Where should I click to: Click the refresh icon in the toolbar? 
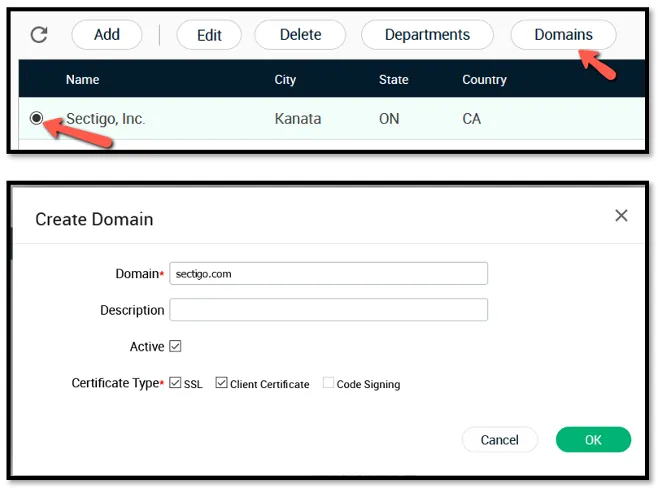[39, 35]
